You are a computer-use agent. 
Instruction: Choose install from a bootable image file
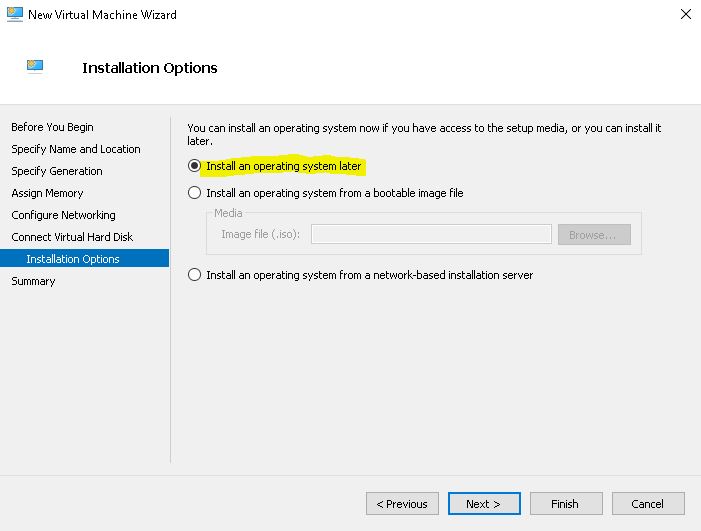[195, 193]
